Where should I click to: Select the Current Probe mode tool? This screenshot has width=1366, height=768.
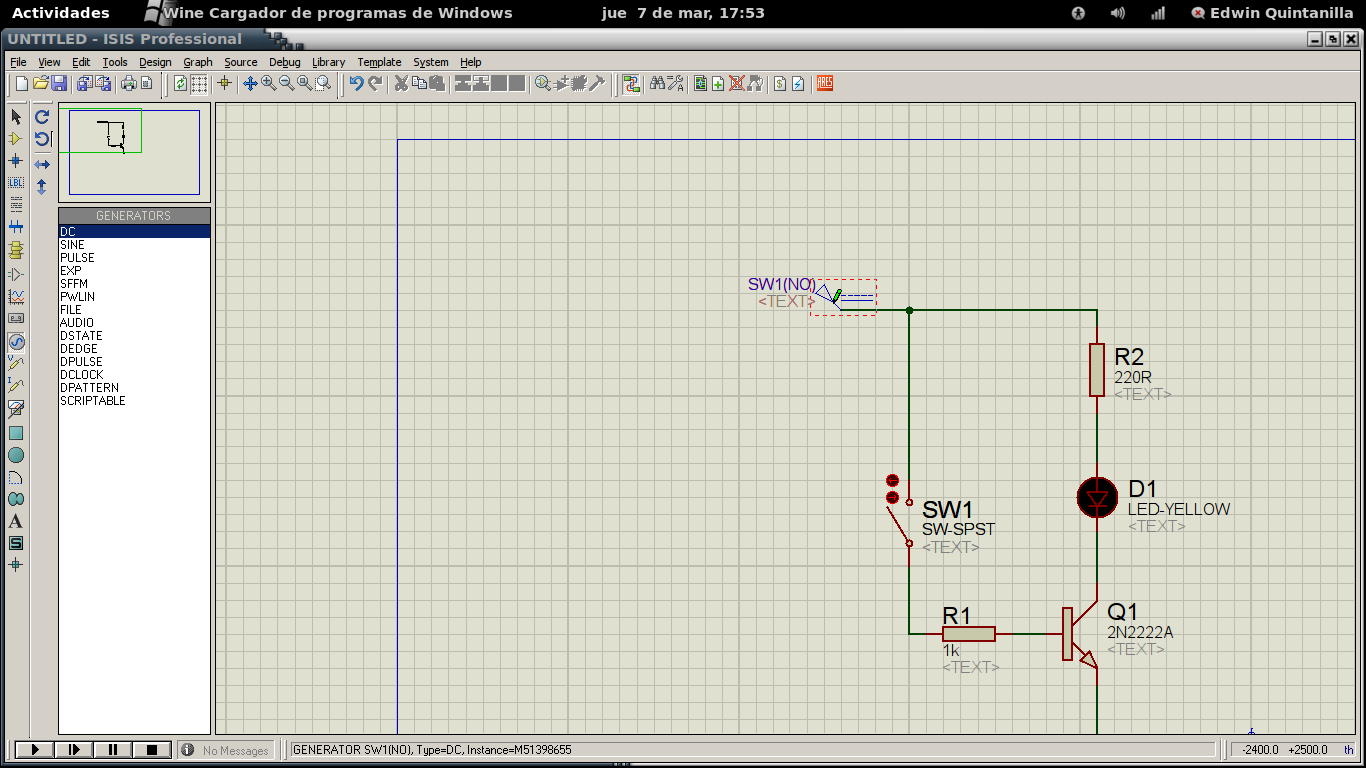pos(14,384)
